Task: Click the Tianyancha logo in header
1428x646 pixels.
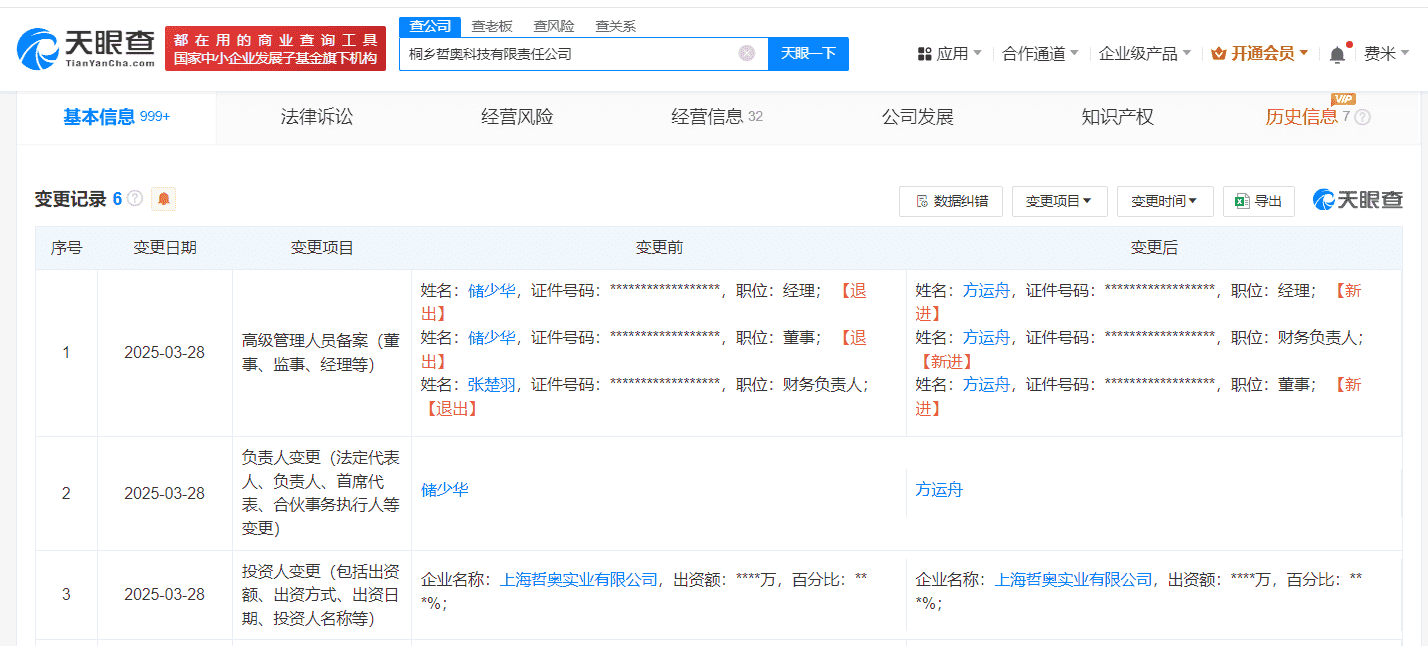Action: click(86, 47)
